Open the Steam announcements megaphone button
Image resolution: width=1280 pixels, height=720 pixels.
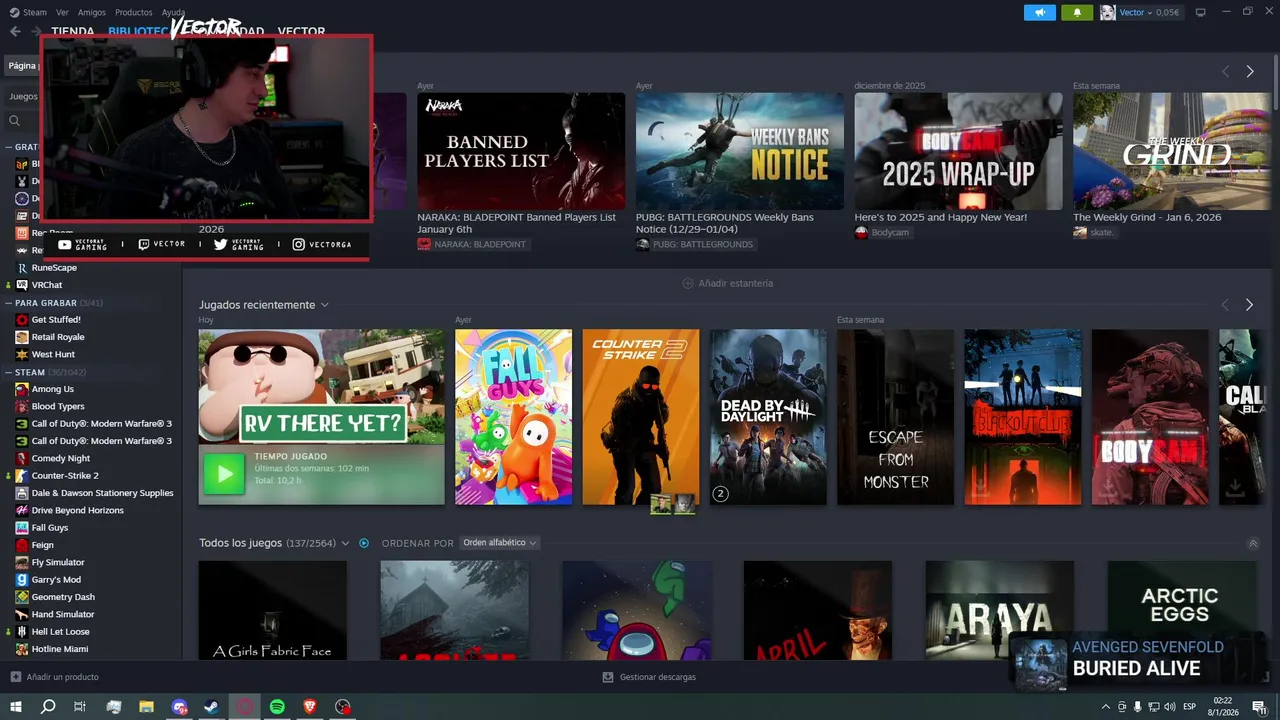point(1040,12)
